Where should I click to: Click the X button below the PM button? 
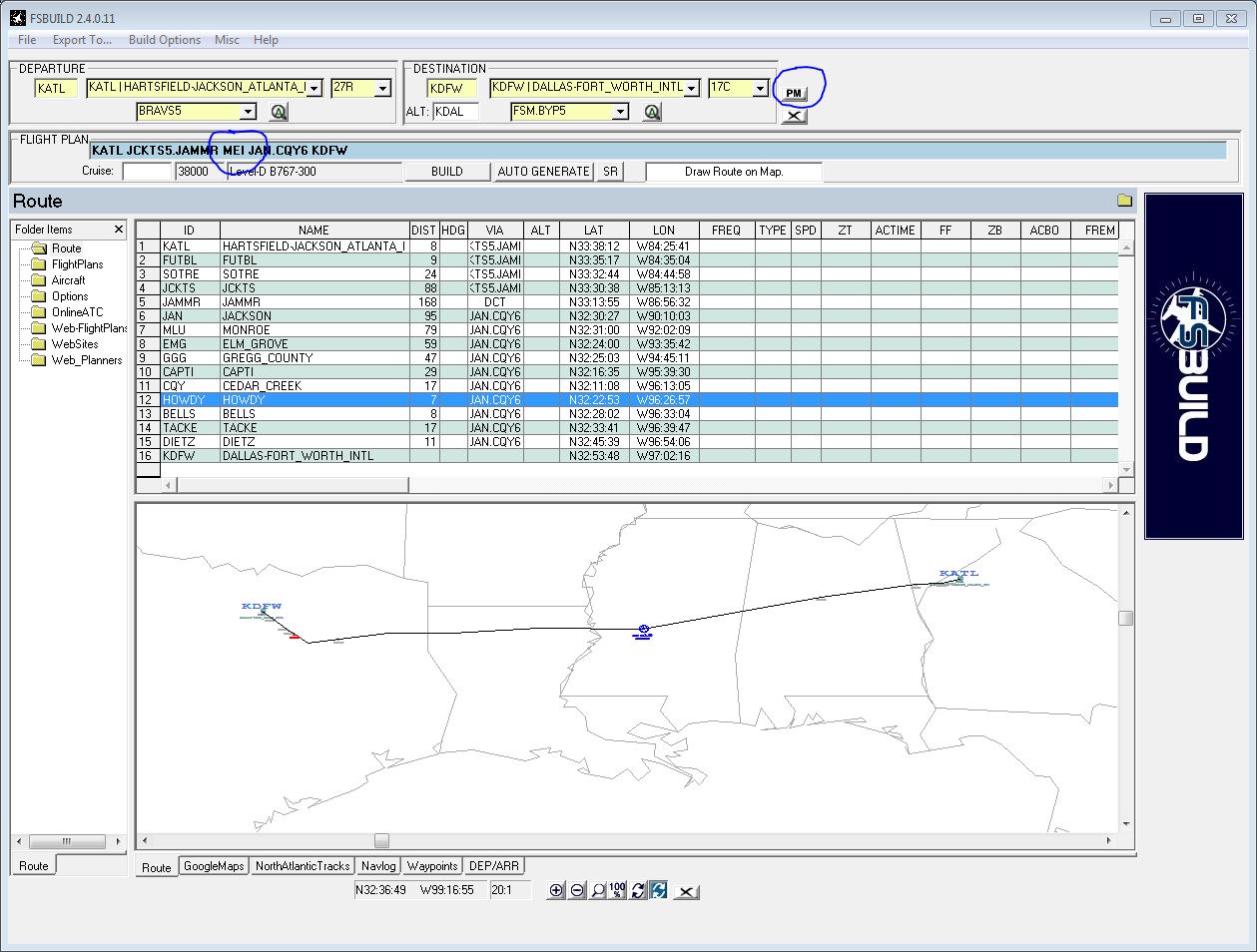click(794, 116)
